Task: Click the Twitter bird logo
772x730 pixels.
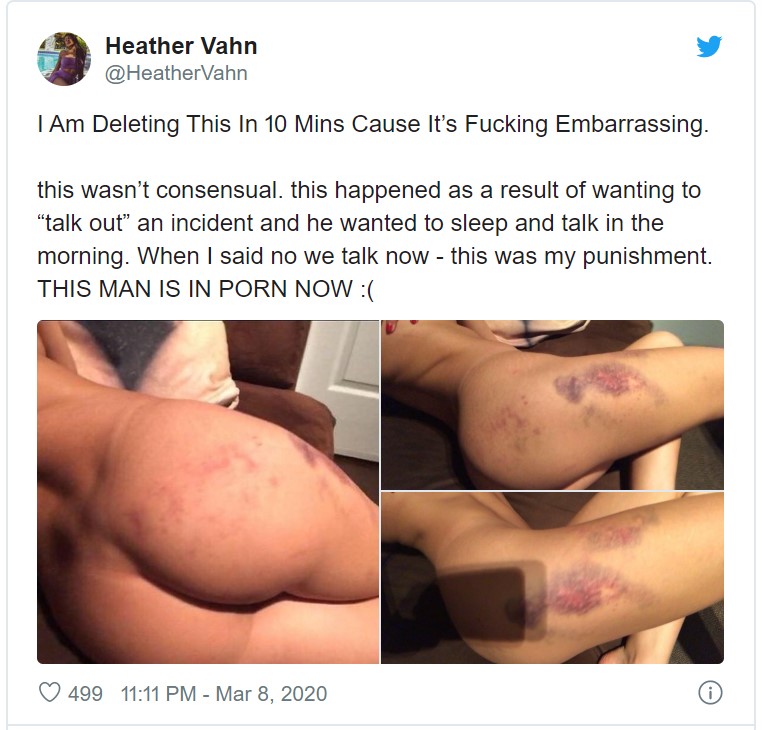Action: pyautogui.click(x=709, y=46)
